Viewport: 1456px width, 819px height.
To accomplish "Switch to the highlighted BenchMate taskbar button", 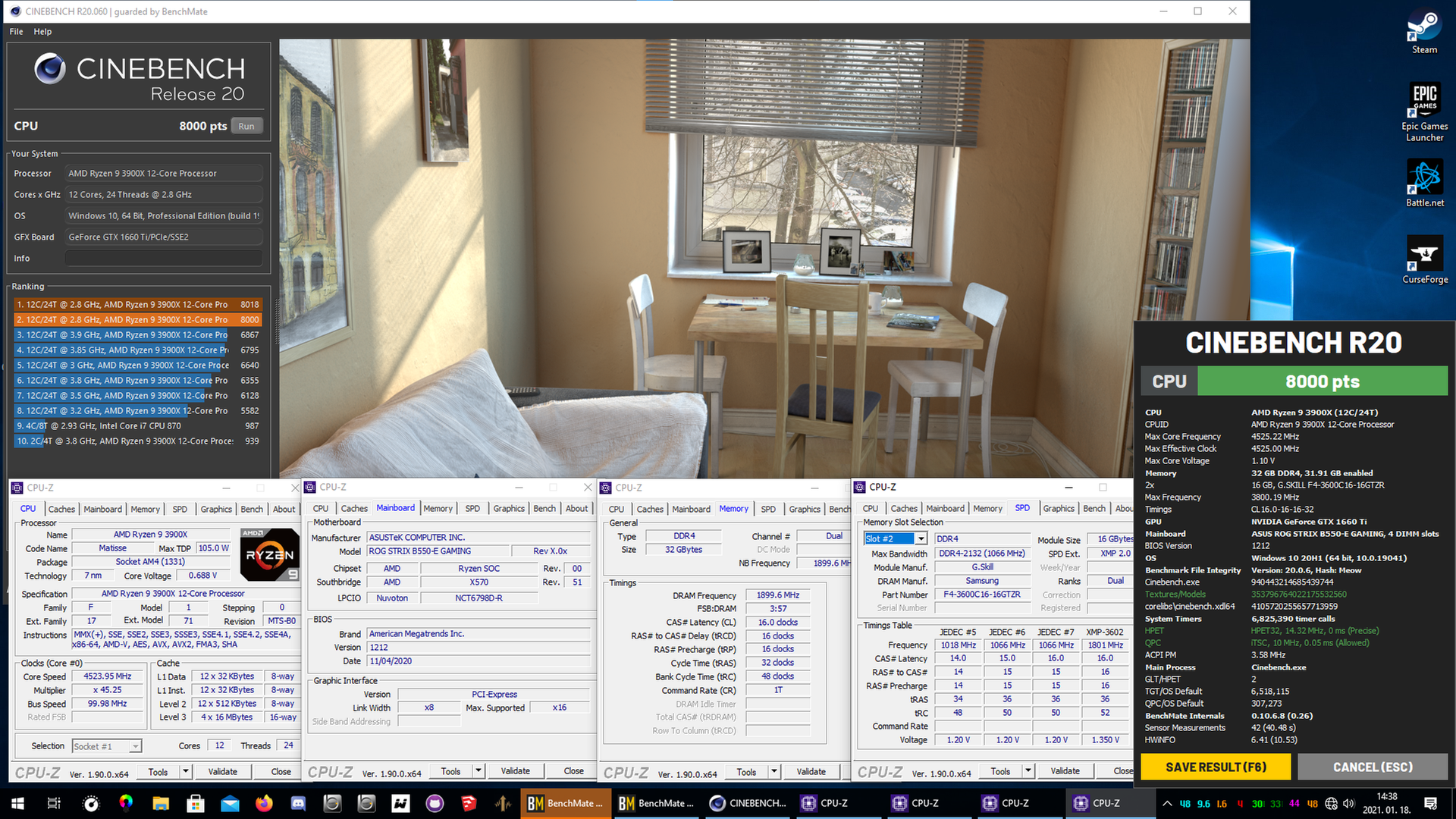I will tap(566, 803).
